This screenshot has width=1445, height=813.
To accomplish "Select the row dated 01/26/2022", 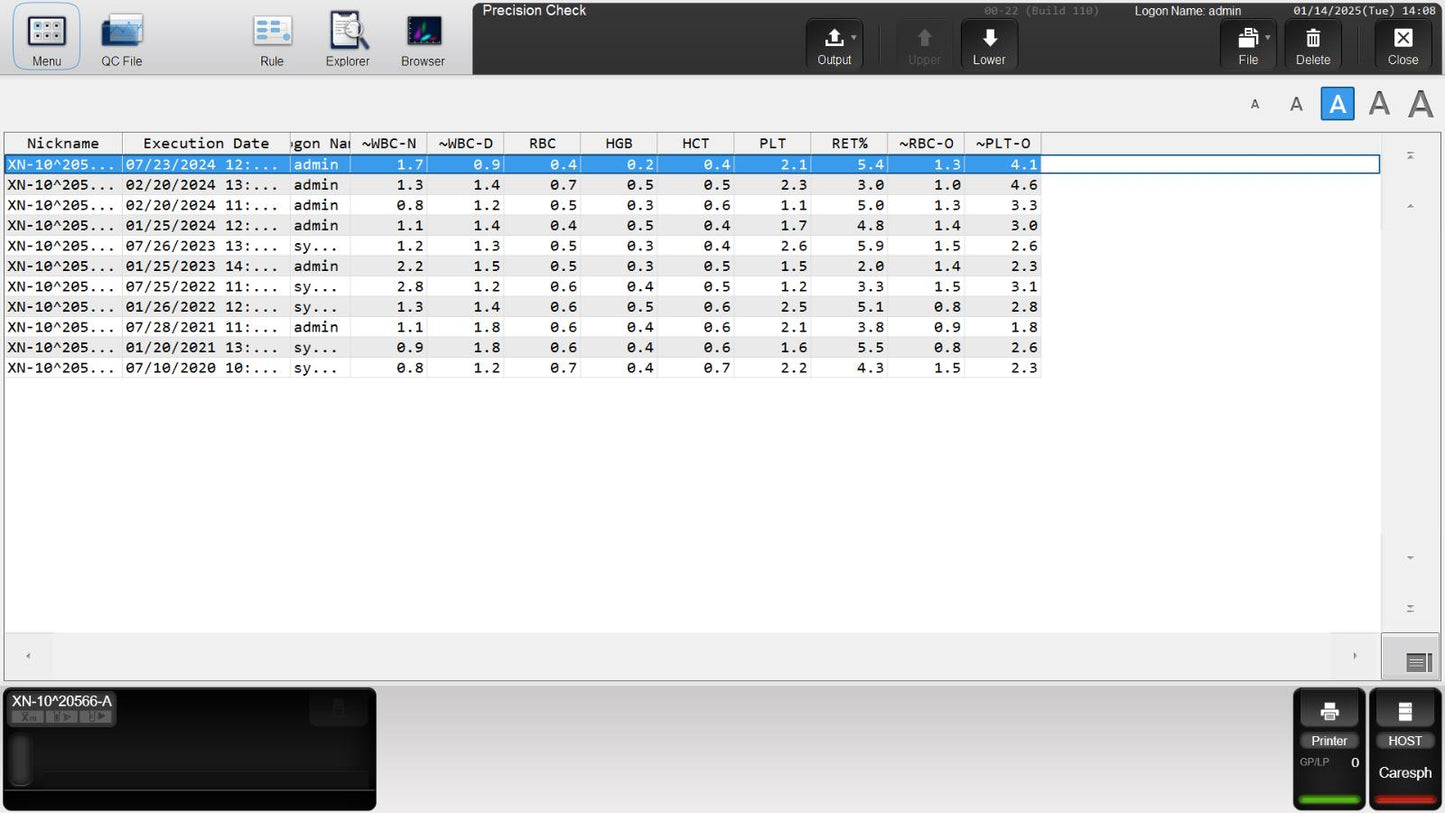I will [x=523, y=307].
